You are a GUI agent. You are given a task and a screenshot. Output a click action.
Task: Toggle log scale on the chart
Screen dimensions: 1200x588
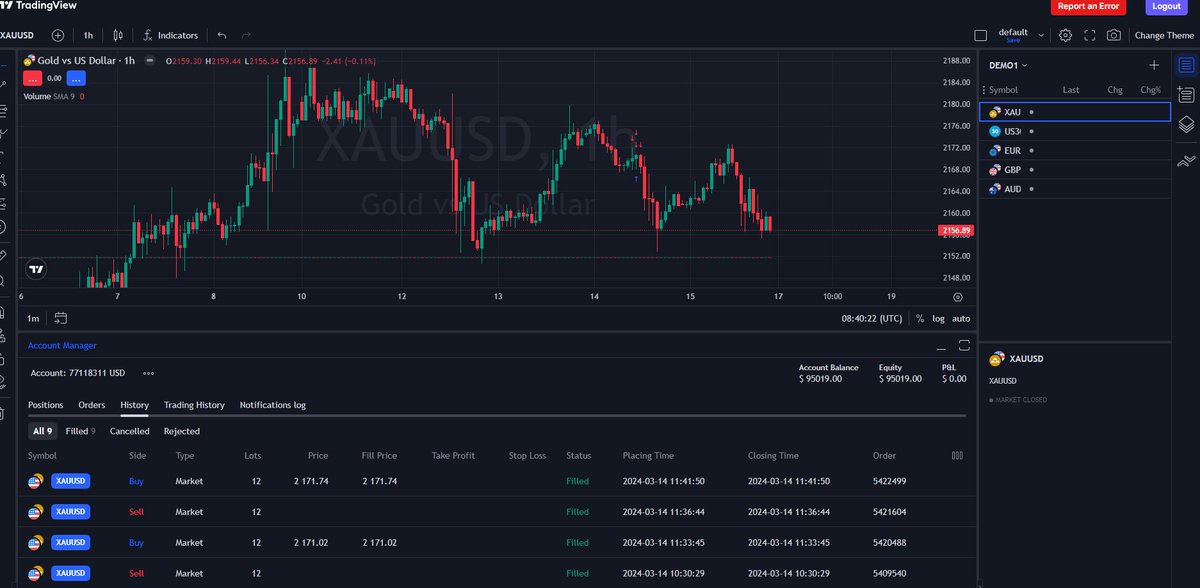tap(938, 318)
